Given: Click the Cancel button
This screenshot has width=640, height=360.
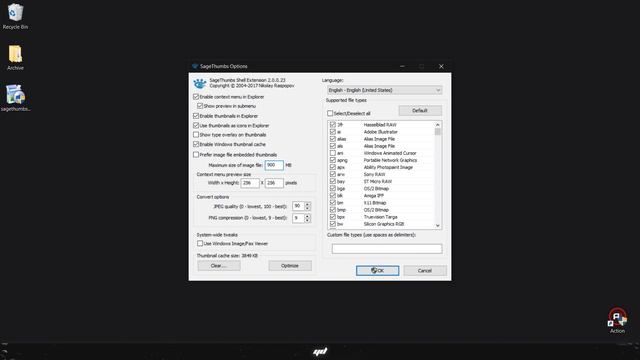Looking at the screenshot, I should pyautogui.click(x=425, y=271).
